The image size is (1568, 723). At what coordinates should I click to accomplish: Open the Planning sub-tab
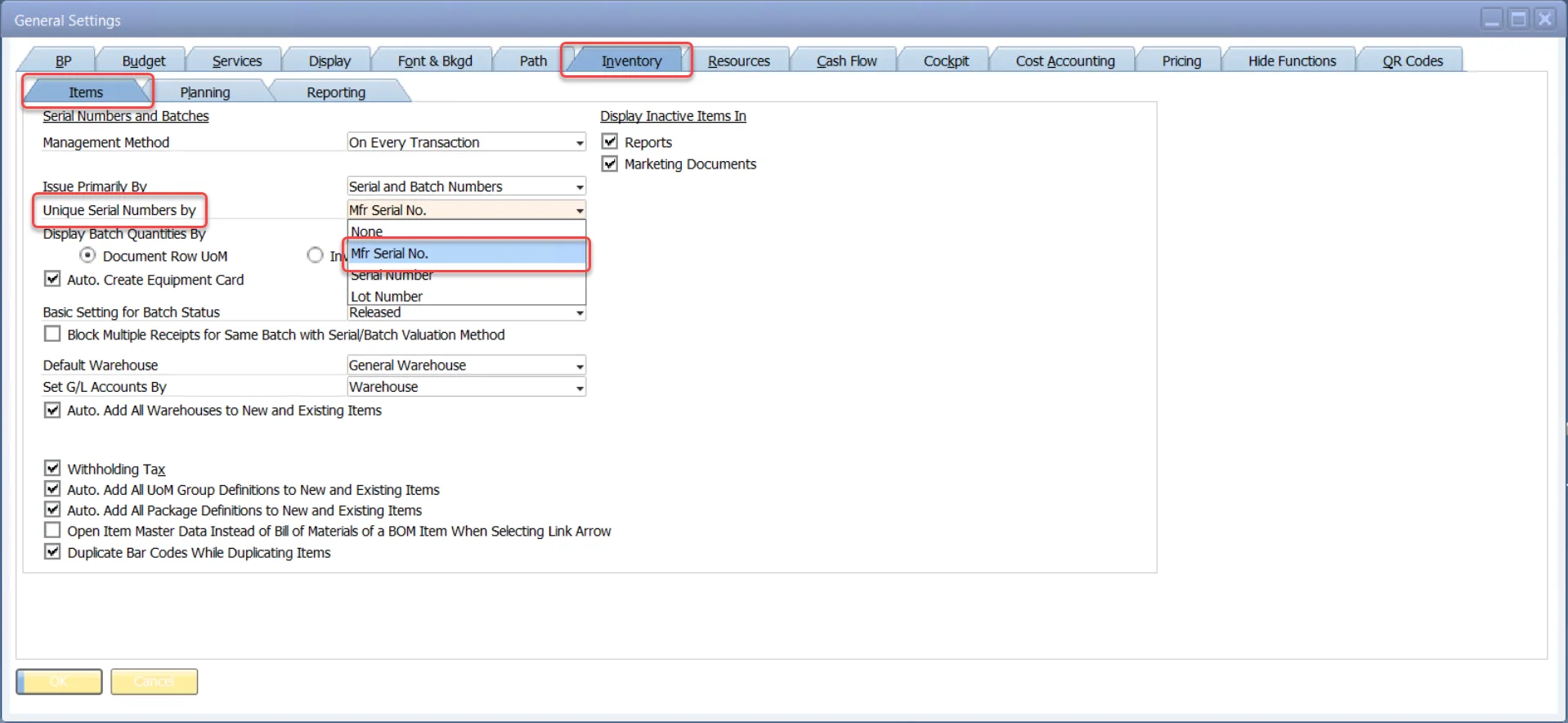(204, 92)
